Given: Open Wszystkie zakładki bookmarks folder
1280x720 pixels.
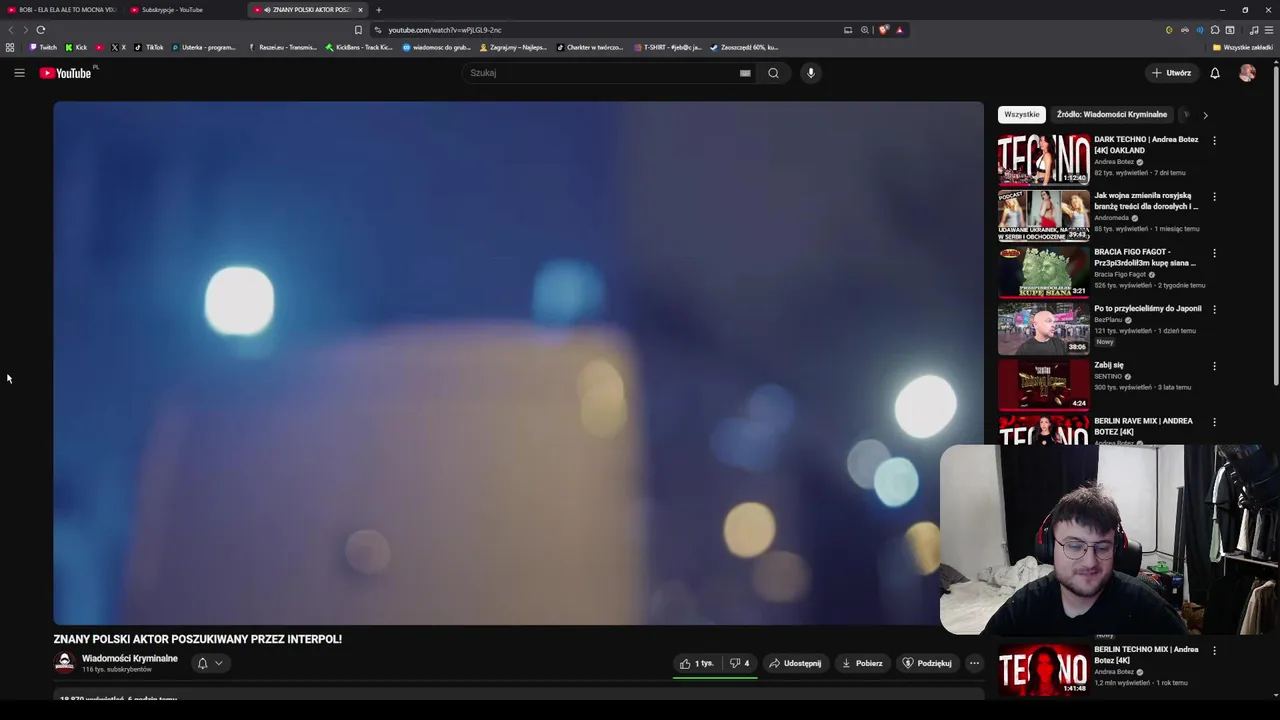Looking at the screenshot, I should click(x=1243, y=47).
